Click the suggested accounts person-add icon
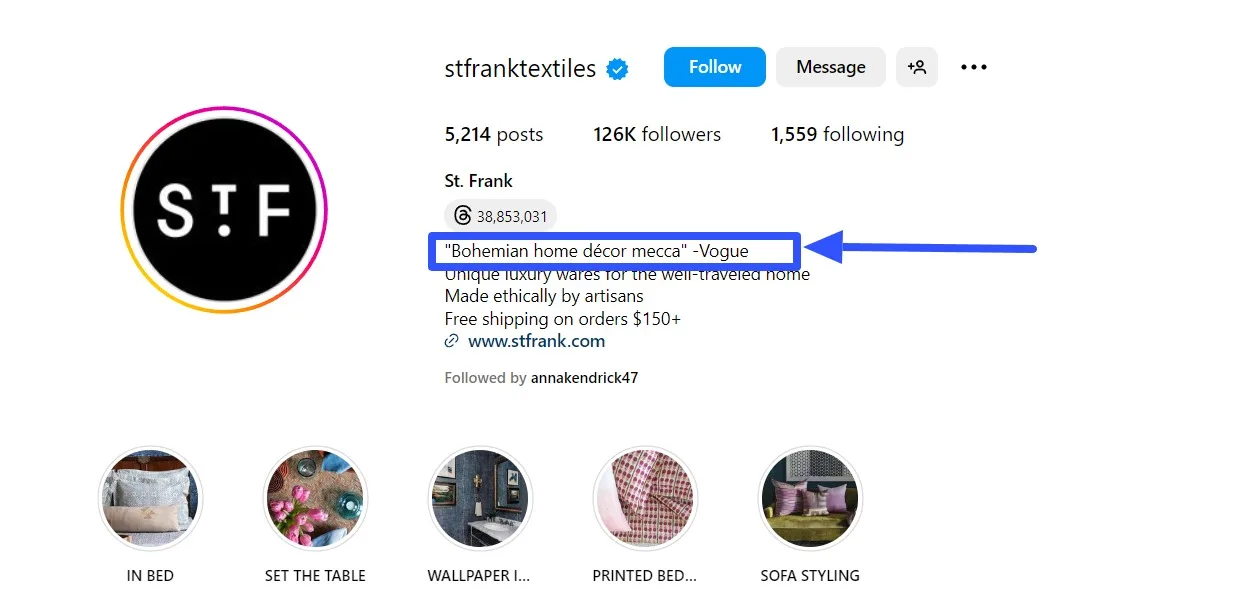 tap(917, 67)
